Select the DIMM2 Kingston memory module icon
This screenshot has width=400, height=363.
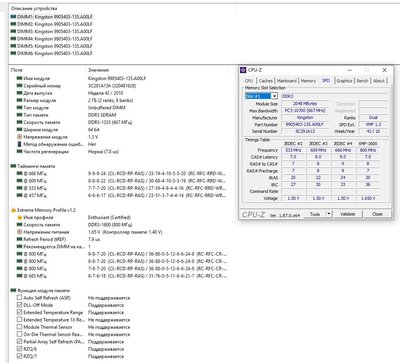[13, 24]
